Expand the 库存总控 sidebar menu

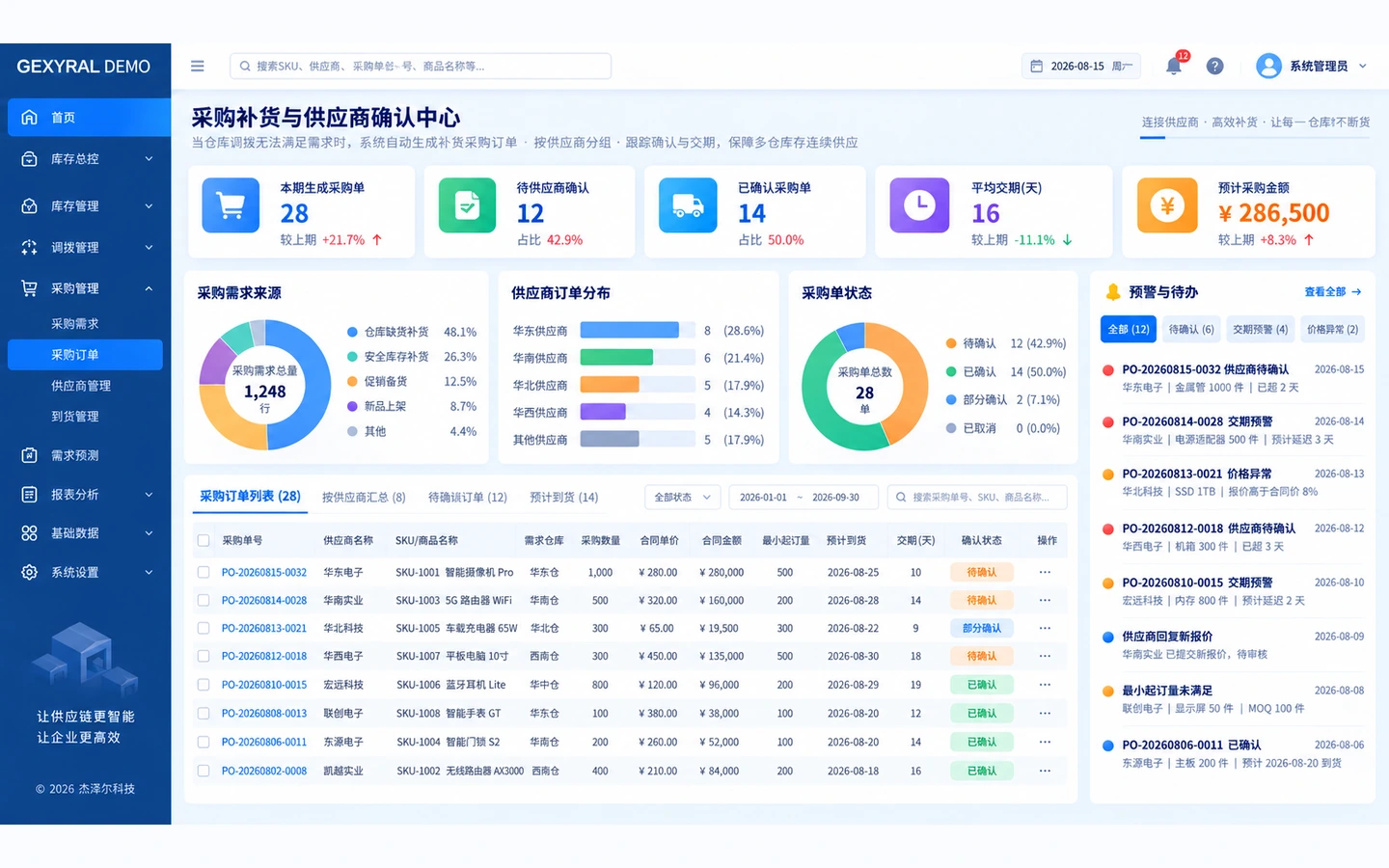[149, 159]
